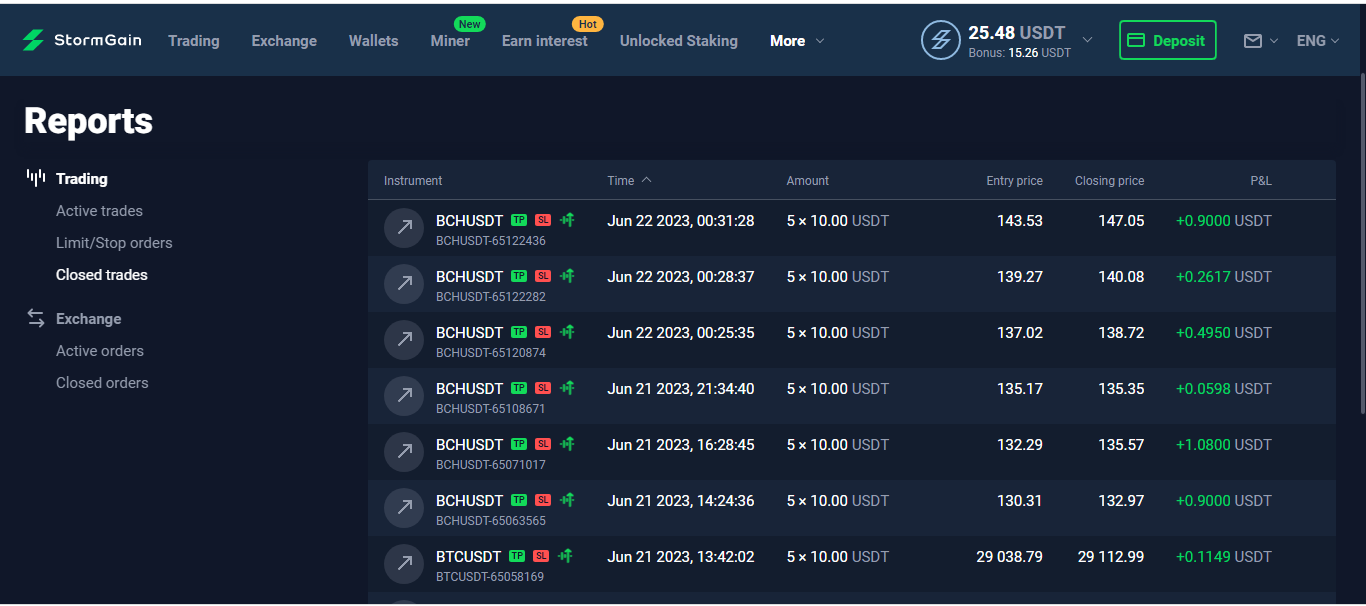Click the green growth icon on trade BCHUSDT-65108671

(567, 388)
